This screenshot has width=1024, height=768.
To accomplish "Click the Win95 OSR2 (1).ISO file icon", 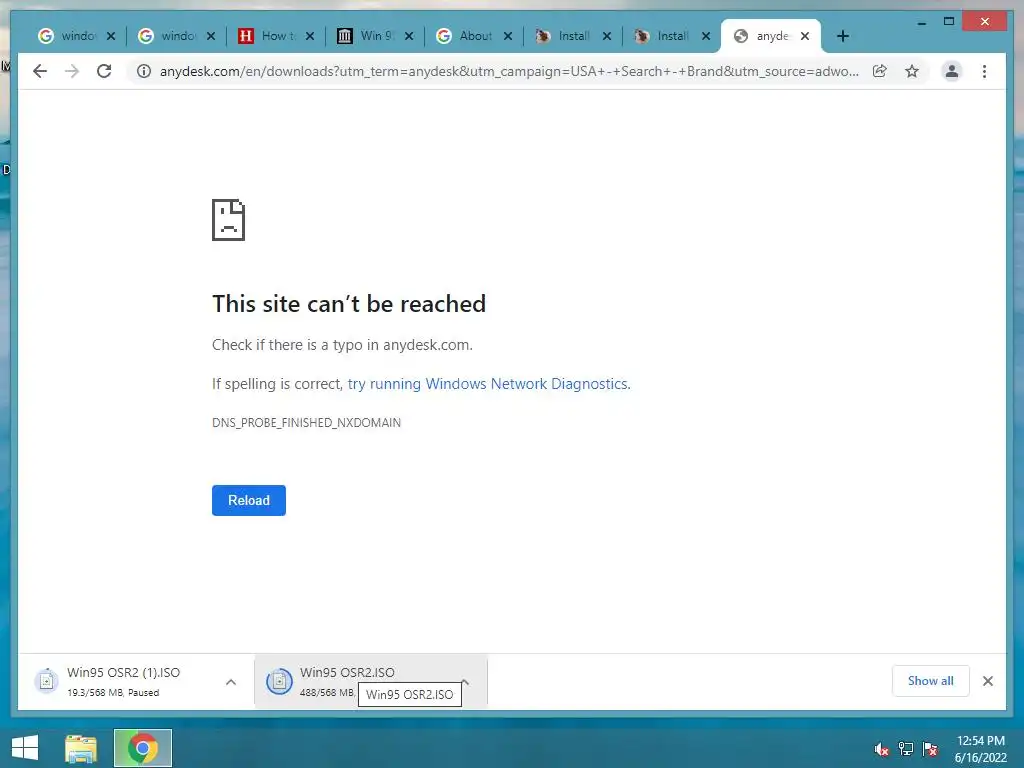I will point(46,681).
